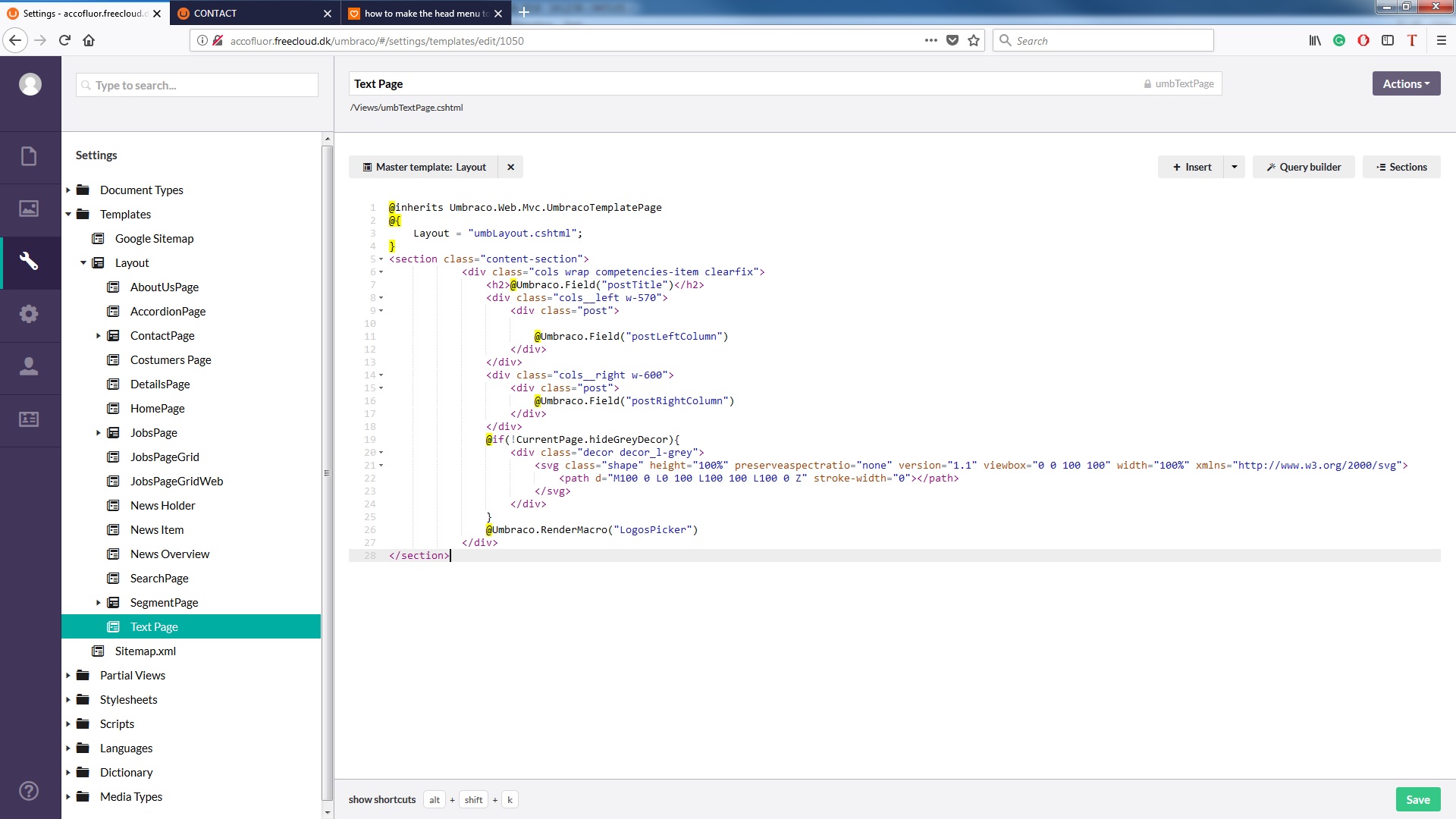Reload the current page
1456x819 pixels.
point(64,40)
